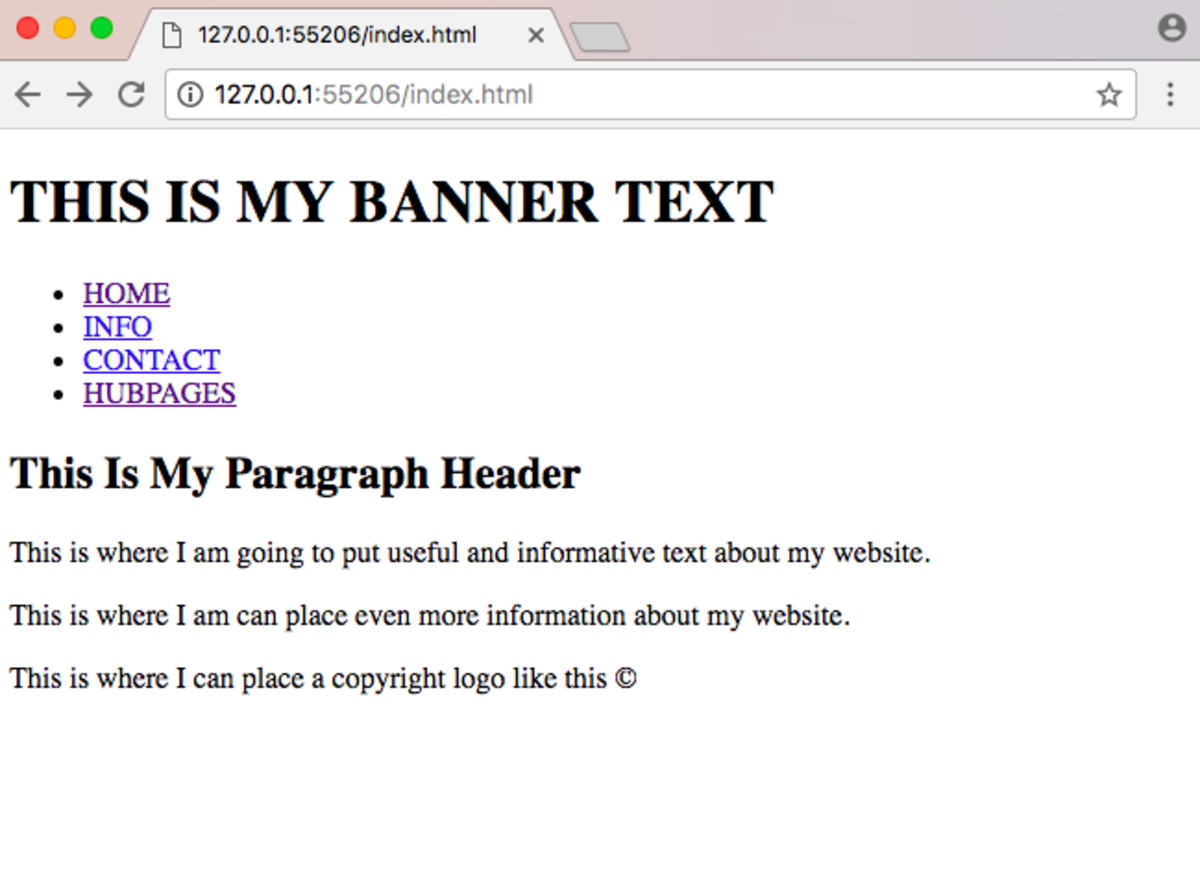View site information icon in address bar
This screenshot has height=895, width=1200.
click(x=190, y=95)
